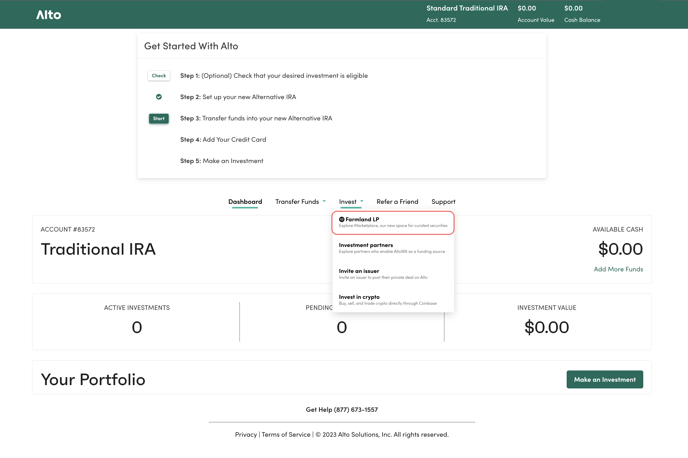Click Step 4: Add Your Credit Card
Screen dimensions: 688x458
coord(223,140)
